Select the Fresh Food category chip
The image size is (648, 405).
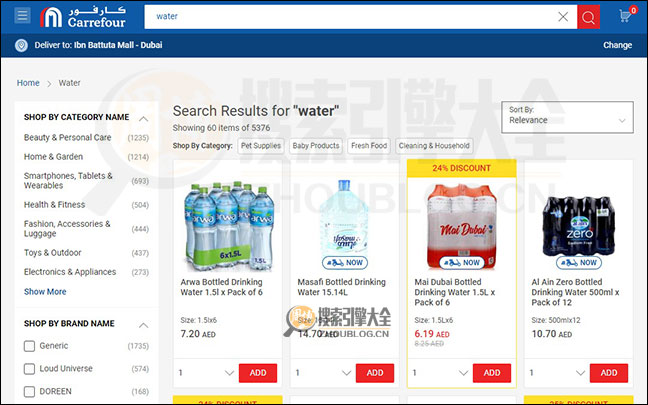(x=369, y=146)
